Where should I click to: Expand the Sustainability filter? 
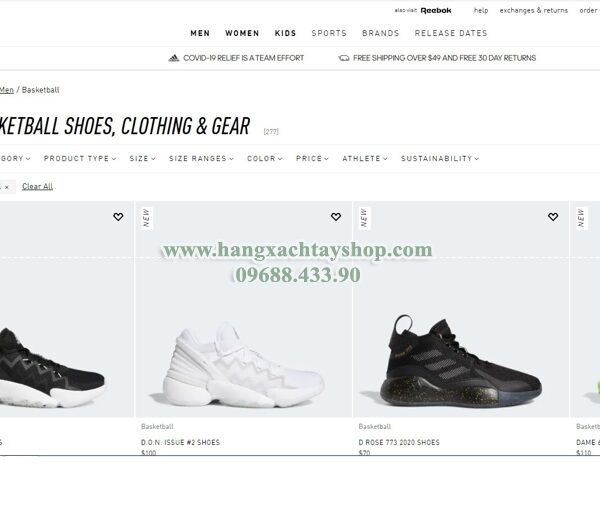440,158
